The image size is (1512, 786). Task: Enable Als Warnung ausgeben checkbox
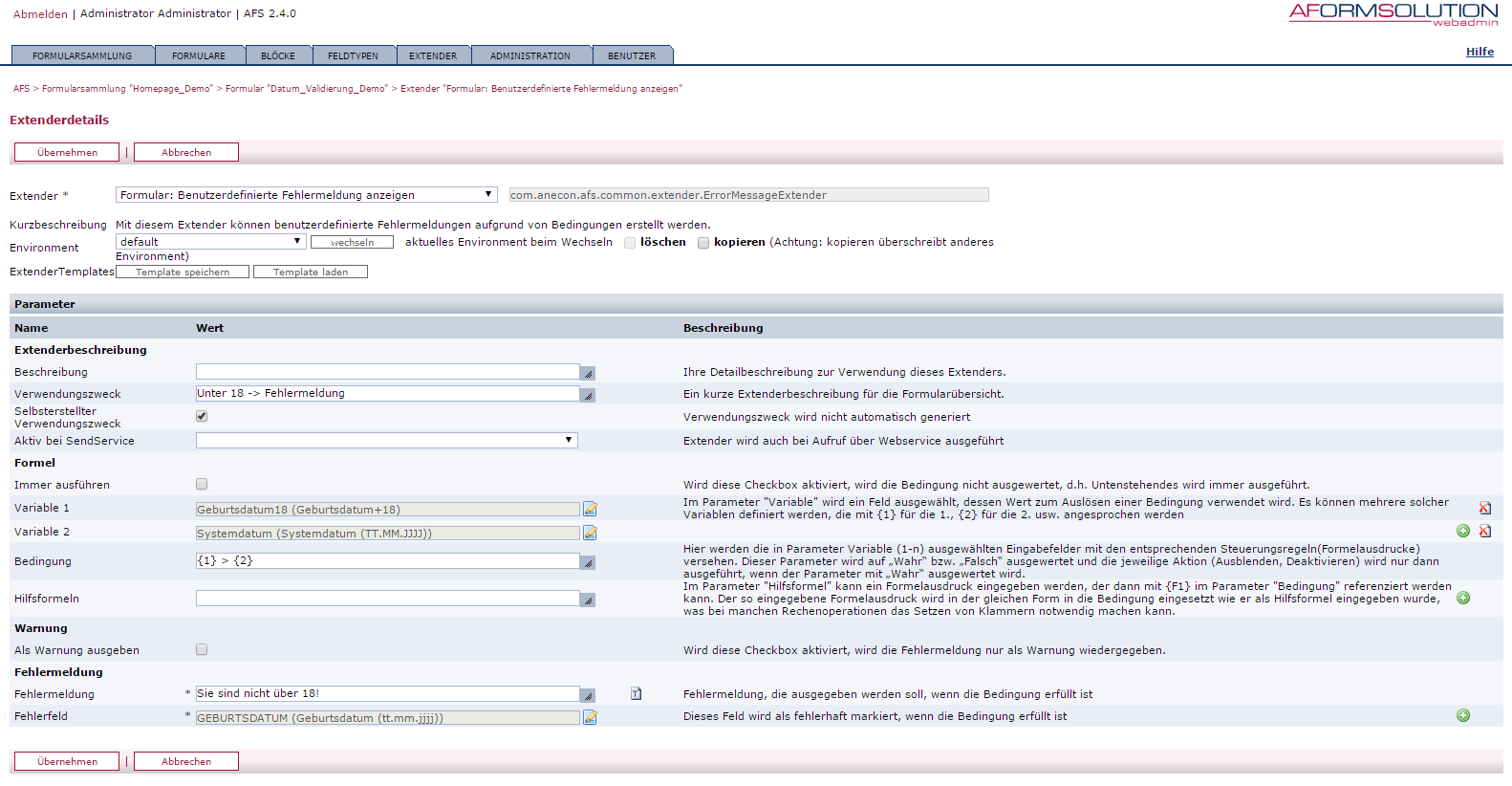tap(202, 649)
